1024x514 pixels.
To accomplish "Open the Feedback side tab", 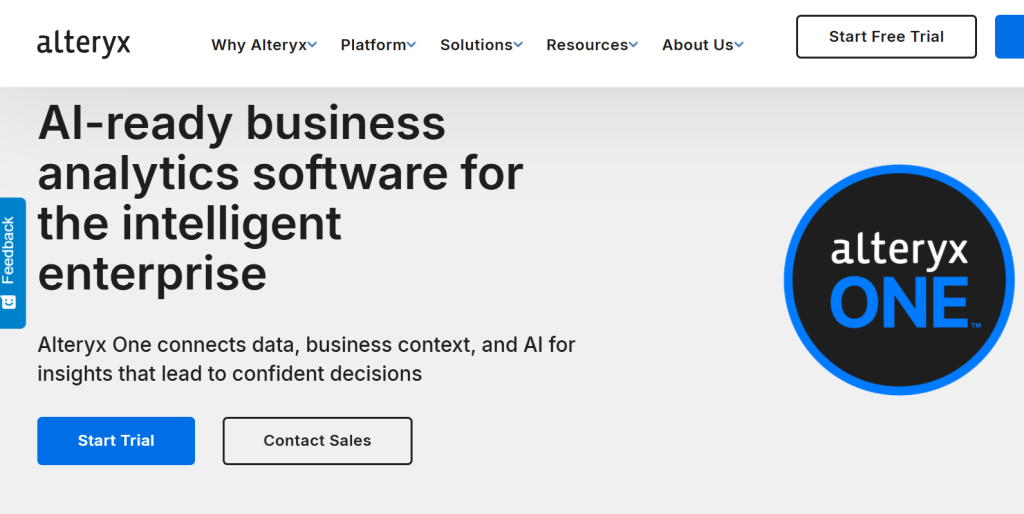I will point(10,252).
